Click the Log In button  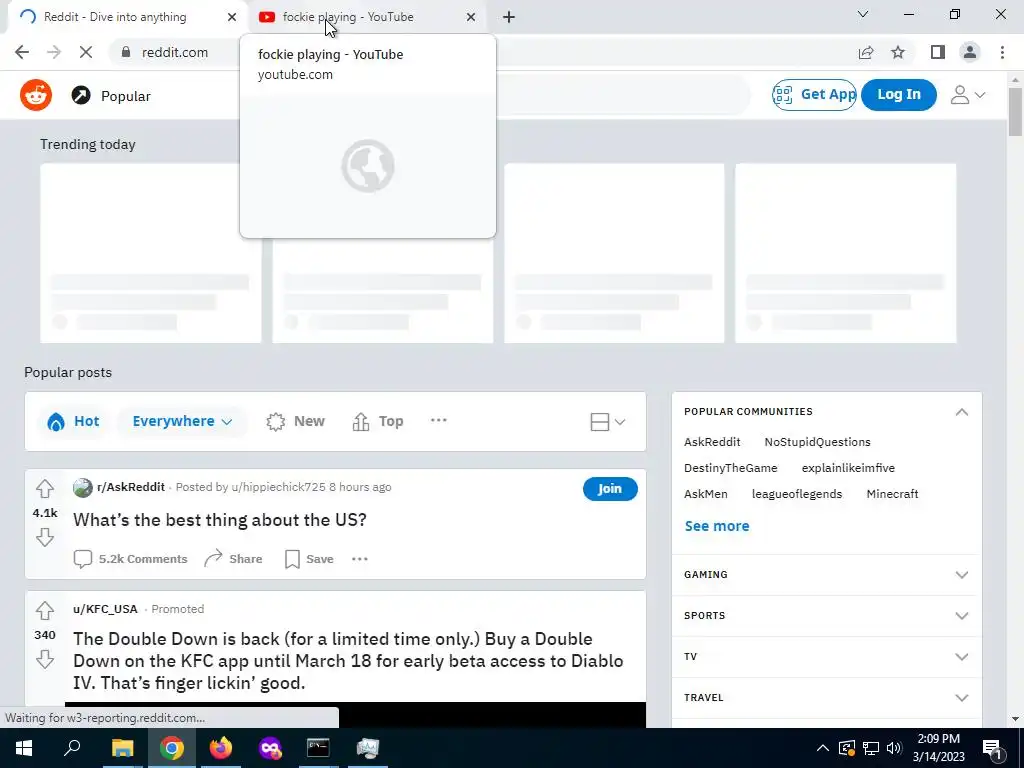(x=899, y=95)
